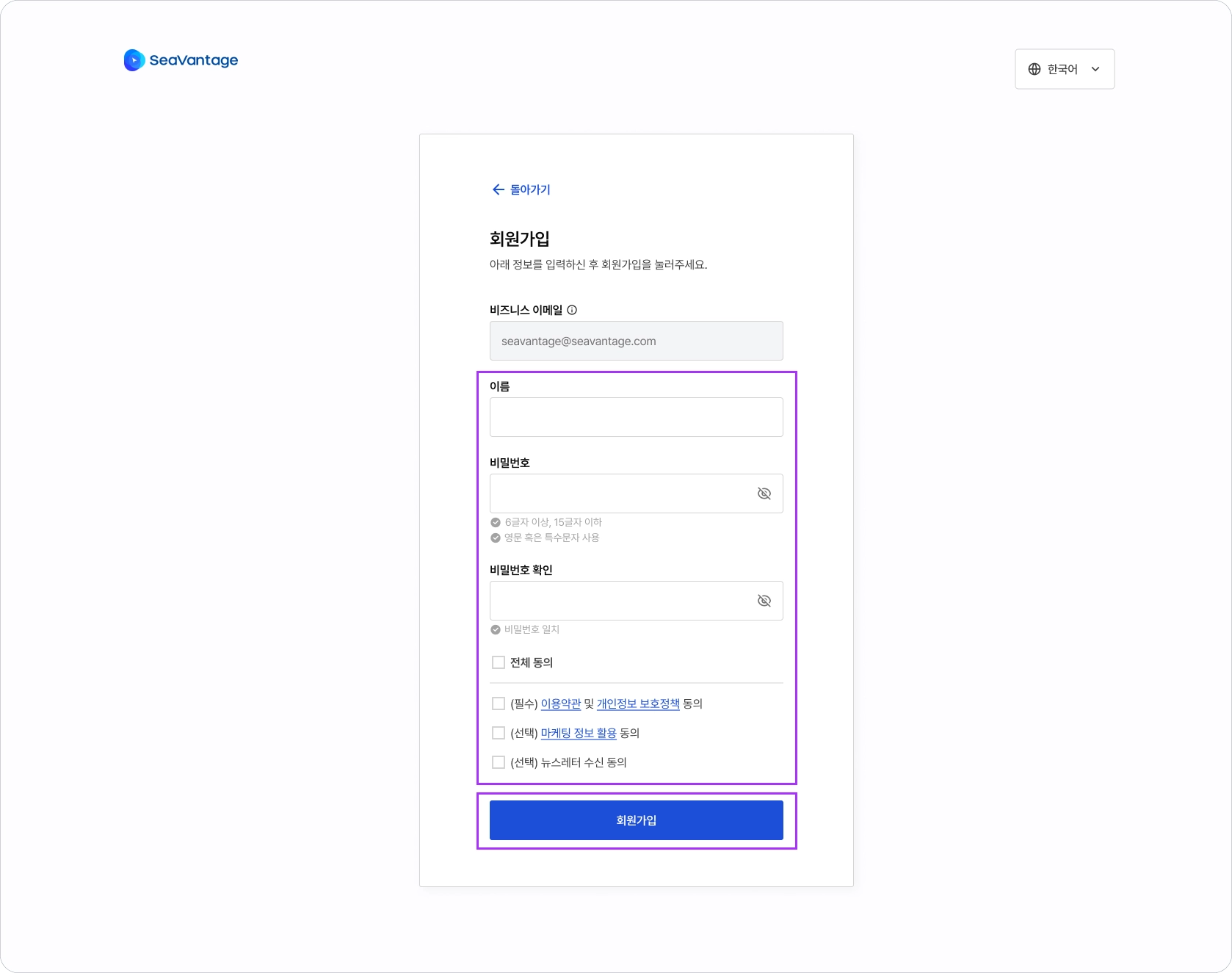
Task: Expand the language selector chevron
Action: pyautogui.click(x=1095, y=69)
